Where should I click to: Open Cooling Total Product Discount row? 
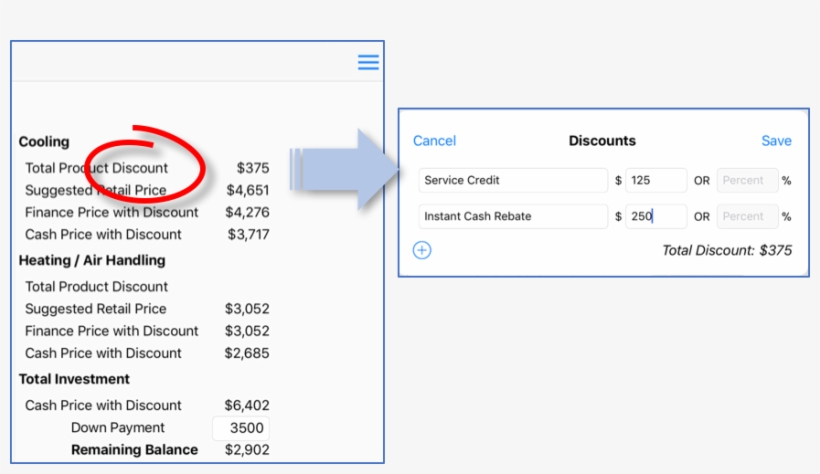(x=97, y=168)
